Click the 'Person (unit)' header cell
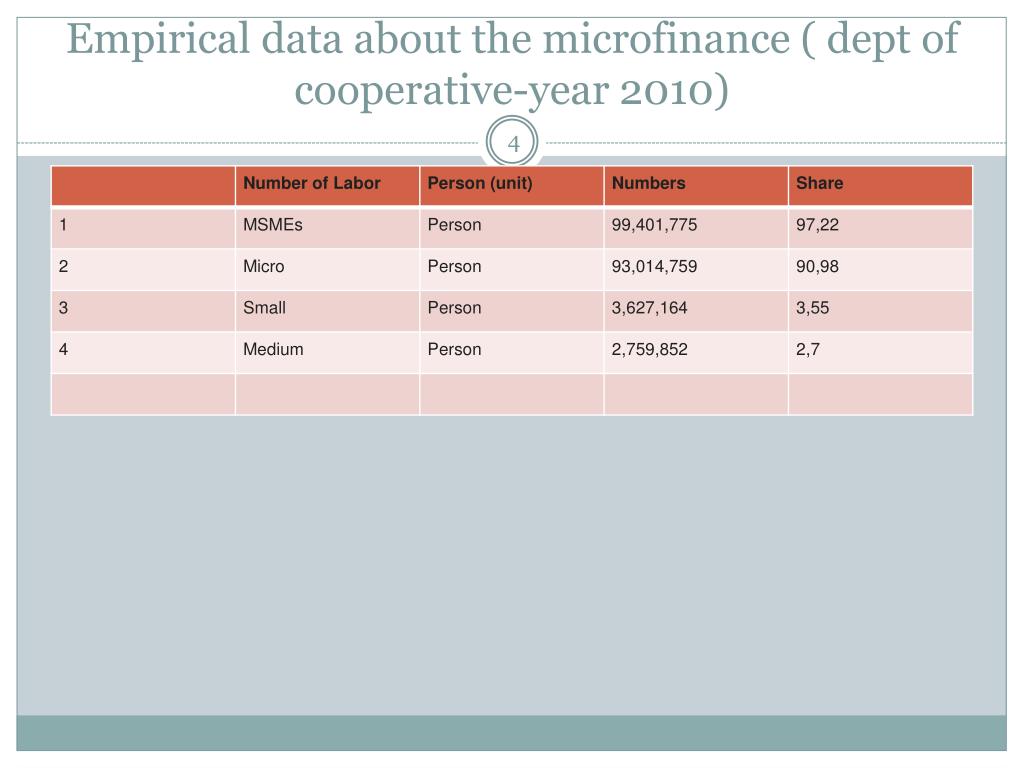The width and height of the screenshot is (1024, 768). click(511, 186)
